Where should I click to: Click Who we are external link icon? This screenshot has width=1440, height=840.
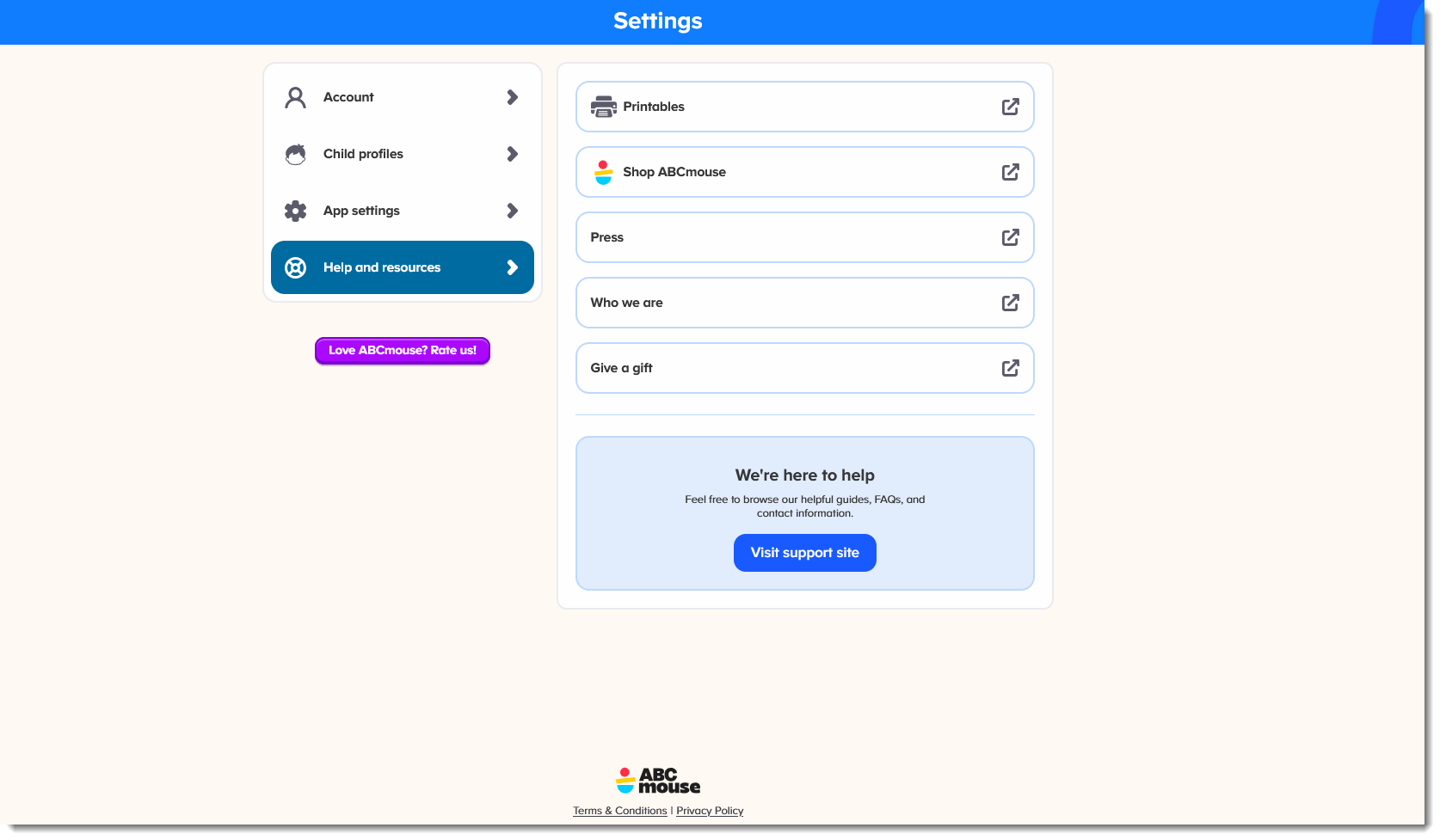[1010, 303]
